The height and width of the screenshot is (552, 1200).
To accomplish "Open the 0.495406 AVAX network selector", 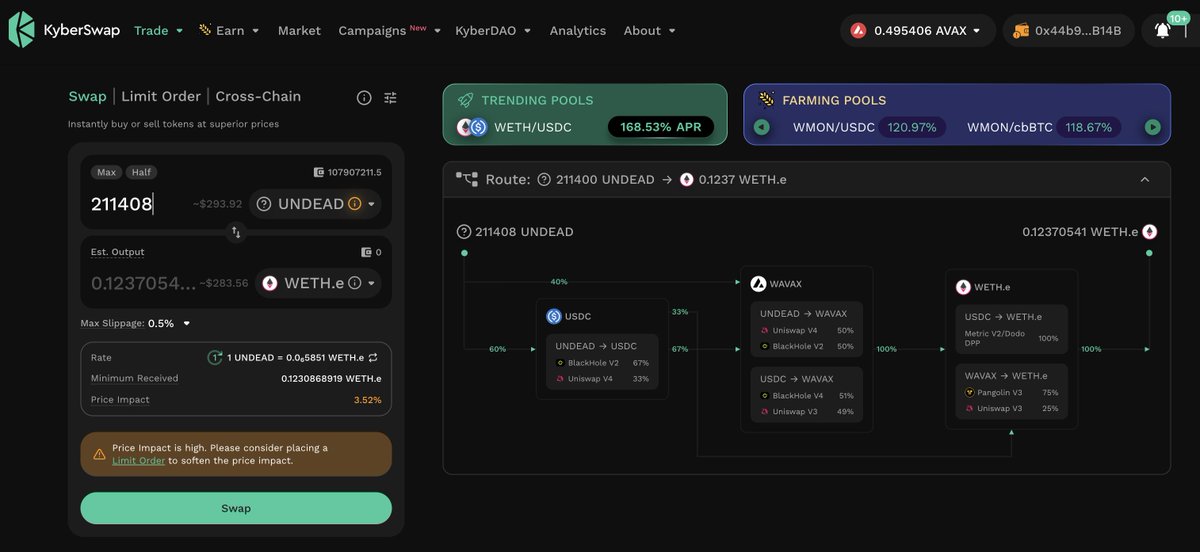I will pyautogui.click(x=917, y=30).
